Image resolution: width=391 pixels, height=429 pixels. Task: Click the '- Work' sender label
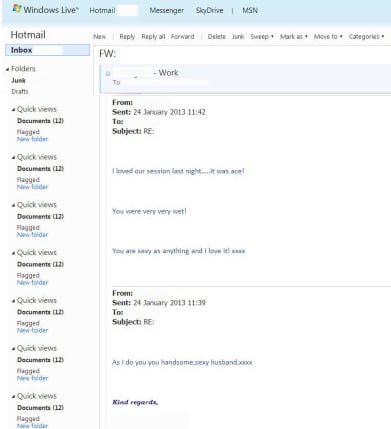pos(166,73)
